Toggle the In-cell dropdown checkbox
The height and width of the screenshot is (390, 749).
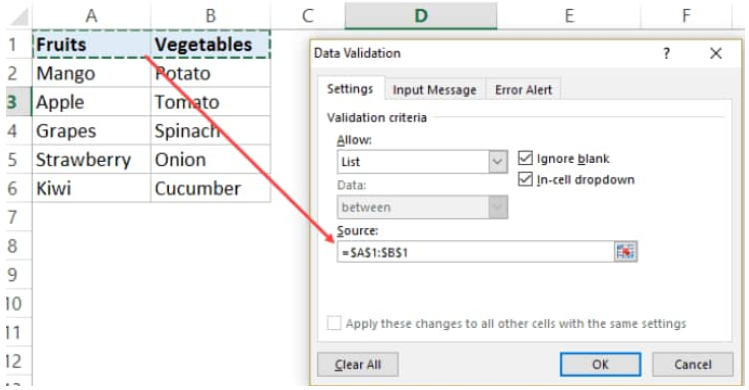coord(525,180)
